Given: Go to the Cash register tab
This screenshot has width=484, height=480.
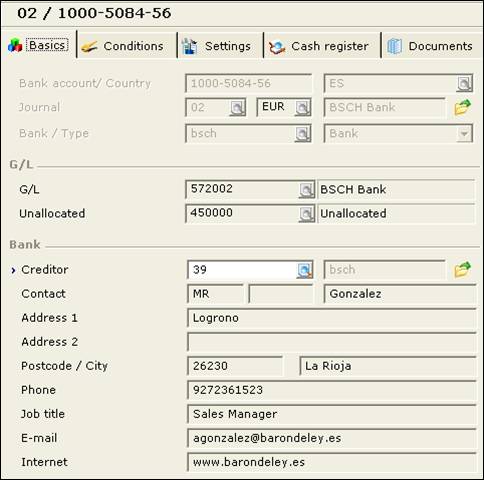Looking at the screenshot, I should click(x=319, y=46).
